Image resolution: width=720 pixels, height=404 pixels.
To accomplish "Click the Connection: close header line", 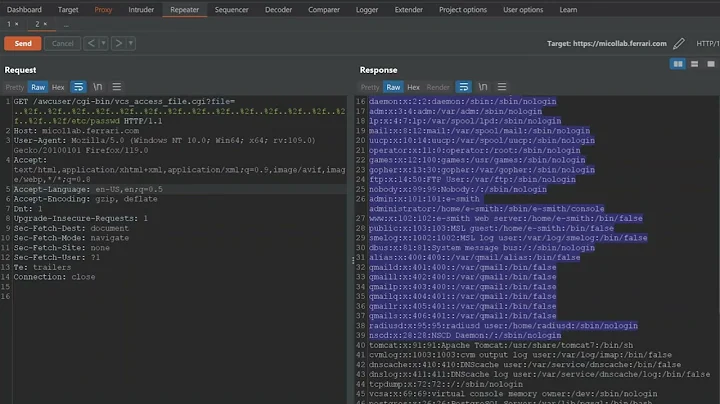I will pyautogui.click(x=54, y=277).
